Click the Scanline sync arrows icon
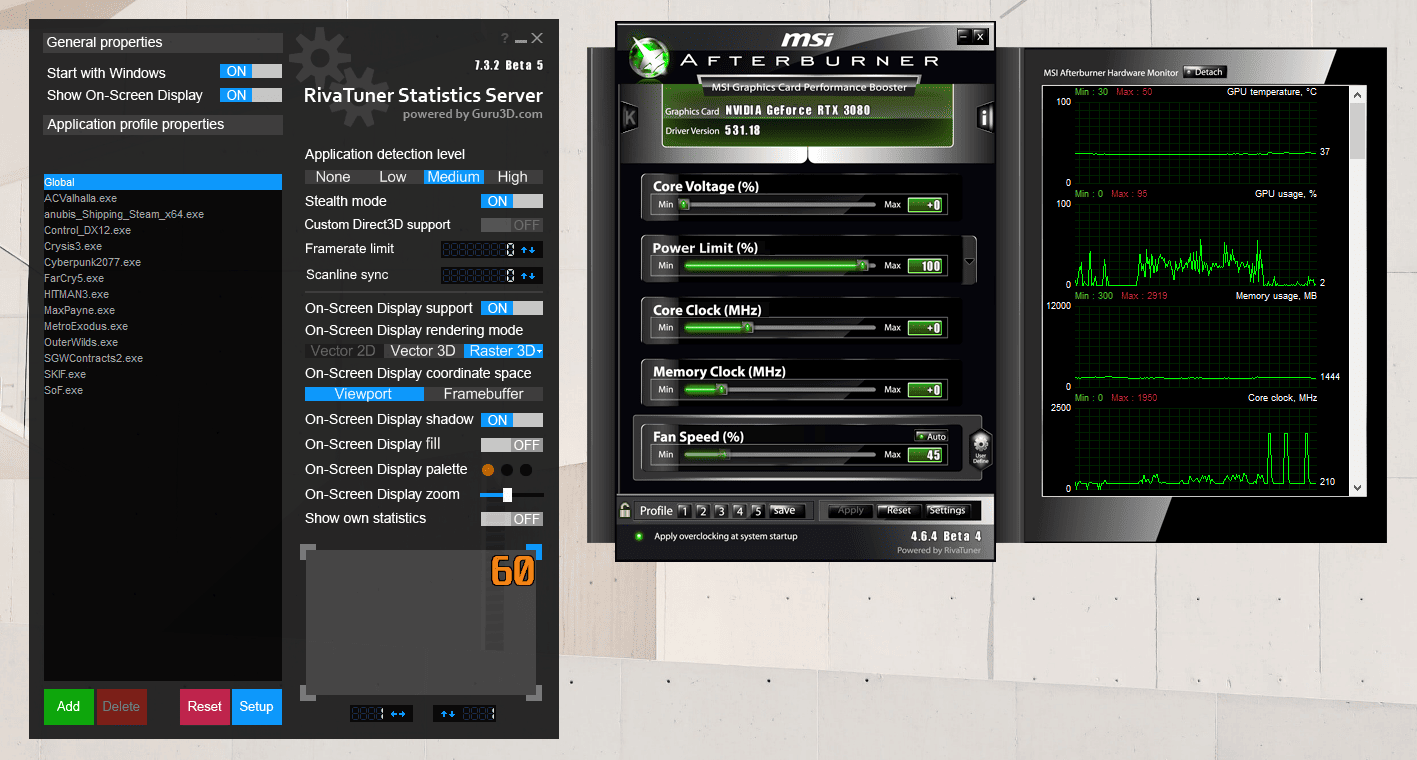This screenshot has height=760, width=1417. click(529, 275)
